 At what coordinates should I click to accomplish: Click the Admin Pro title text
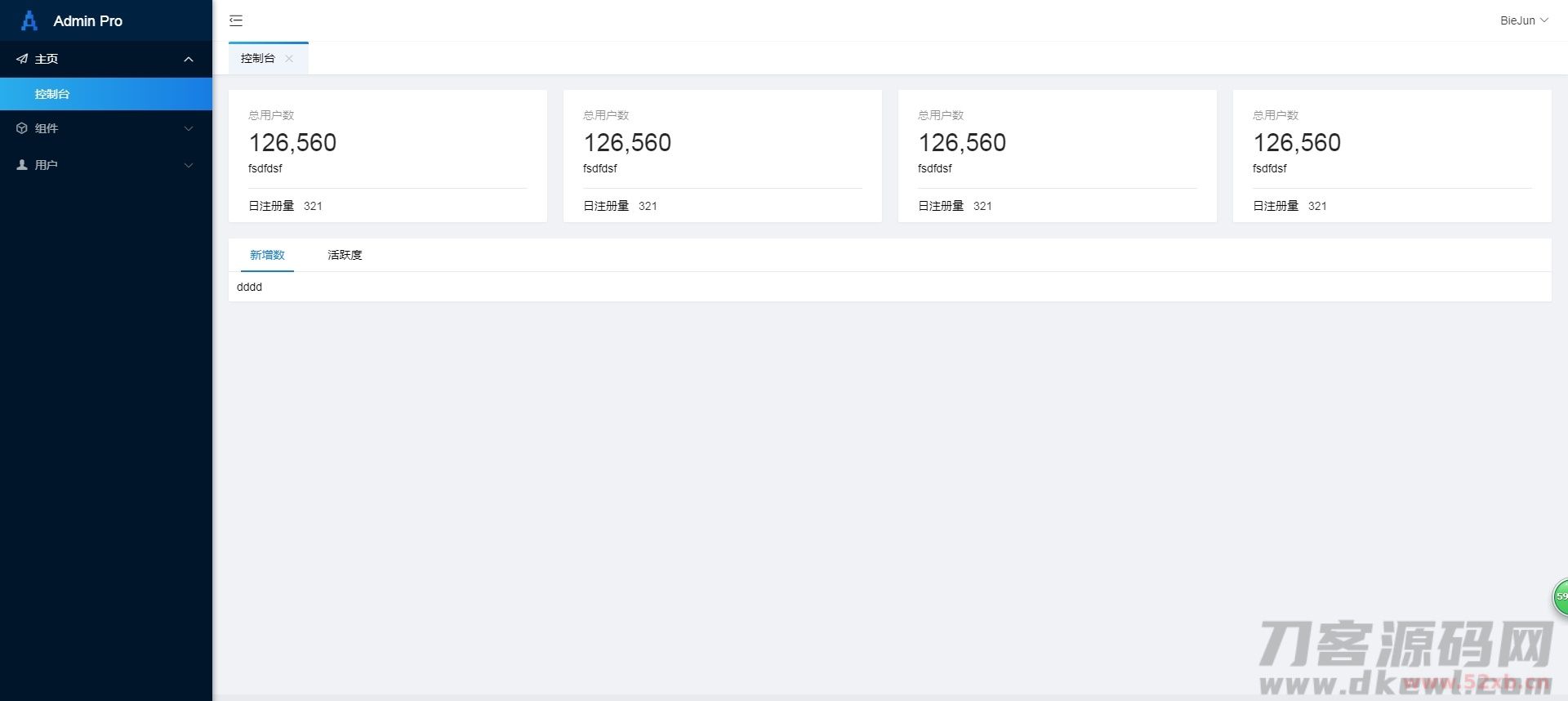87,21
